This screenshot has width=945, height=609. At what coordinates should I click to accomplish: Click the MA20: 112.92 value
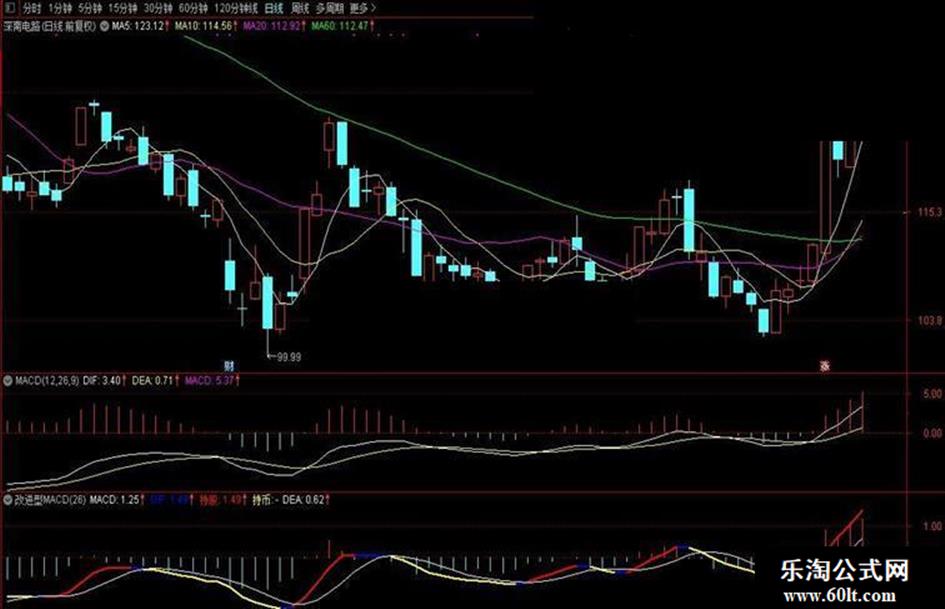[271, 27]
